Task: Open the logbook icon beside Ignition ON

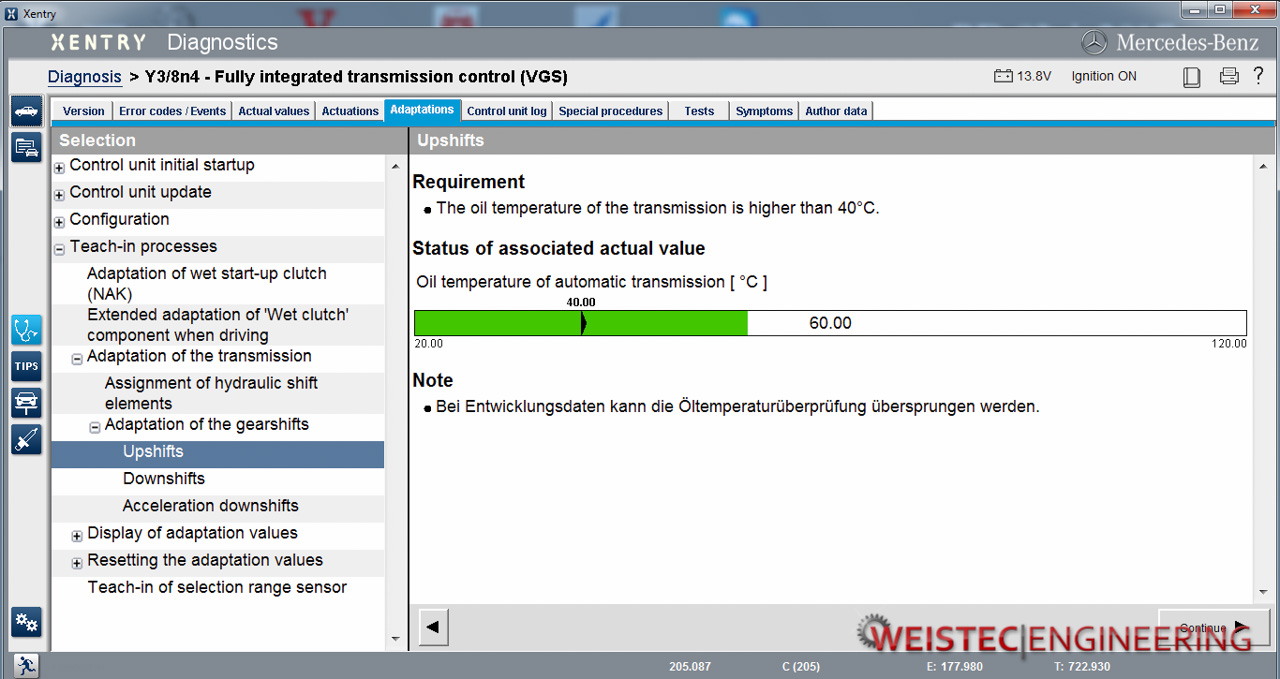Action: click(x=1191, y=76)
